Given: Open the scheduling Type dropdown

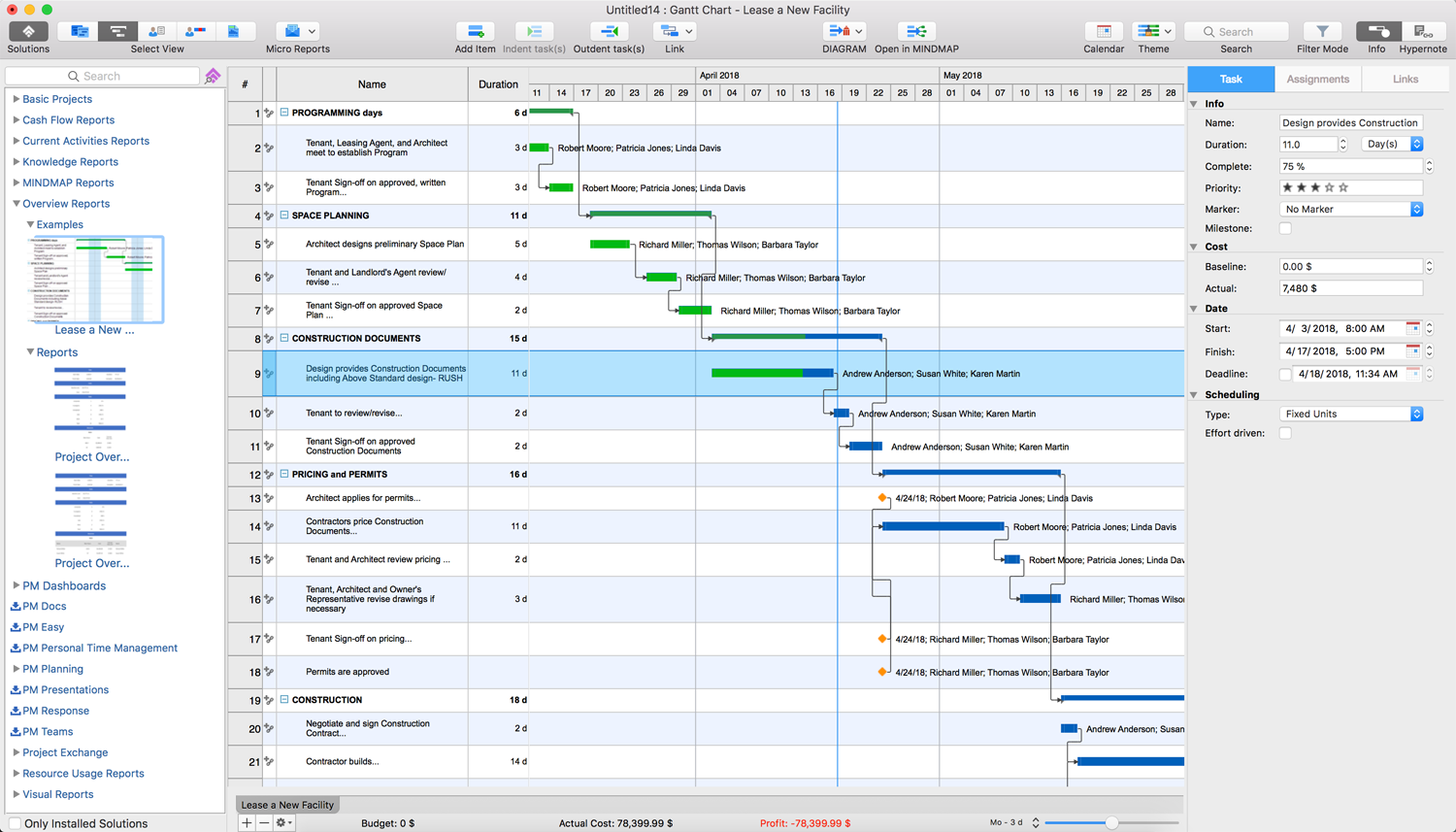Looking at the screenshot, I should point(1351,415).
